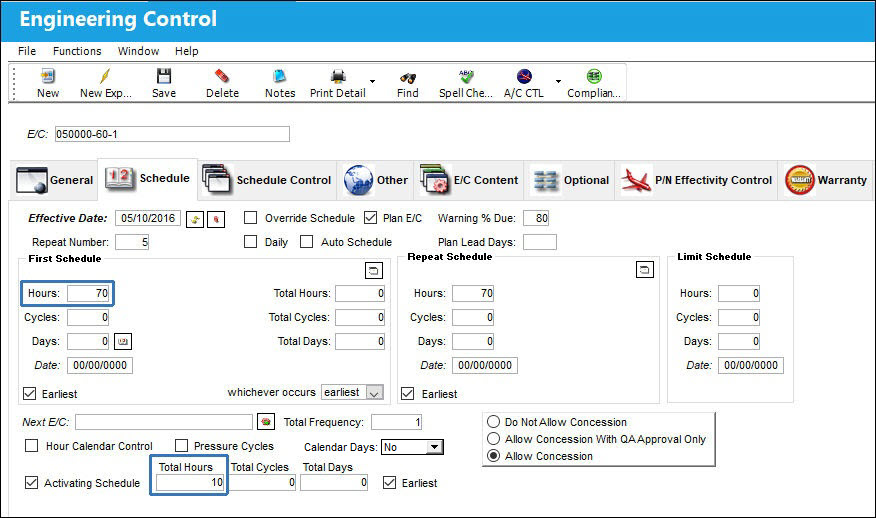Enable the Auto Schedule checkbox
This screenshot has width=876, height=518.
[x=306, y=241]
